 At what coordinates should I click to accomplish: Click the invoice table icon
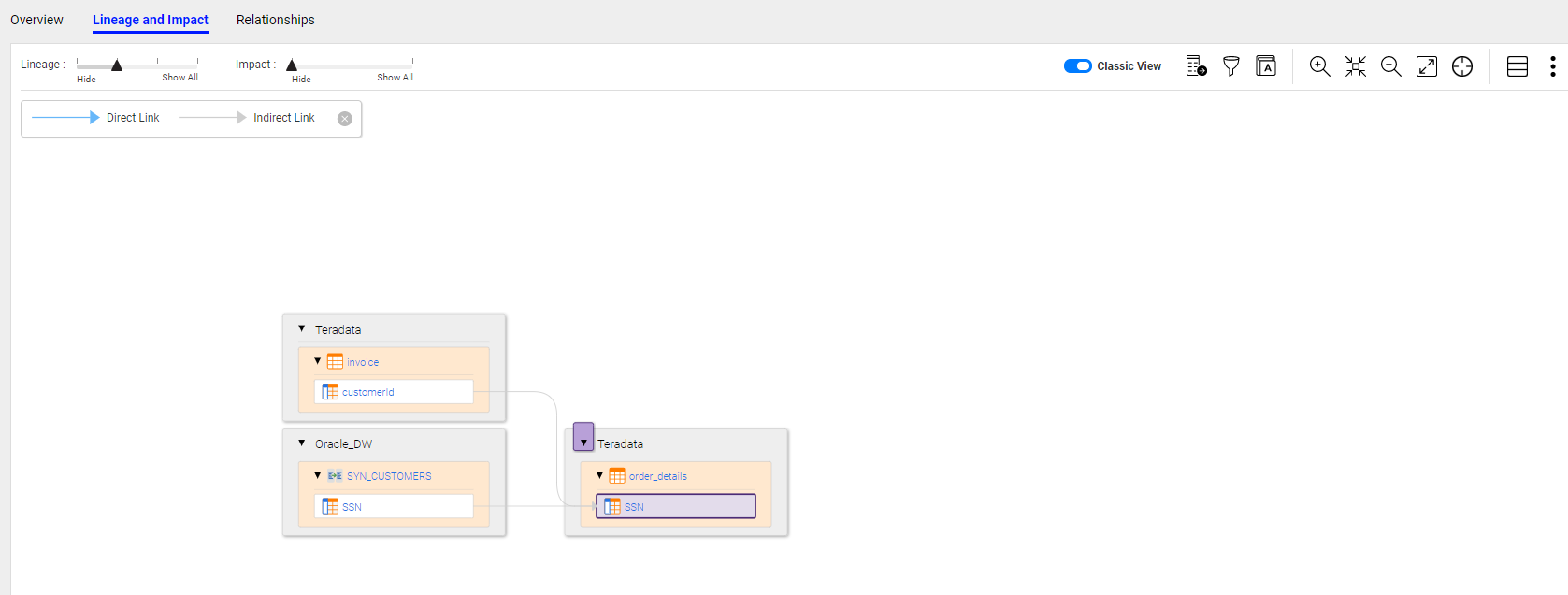(x=335, y=361)
